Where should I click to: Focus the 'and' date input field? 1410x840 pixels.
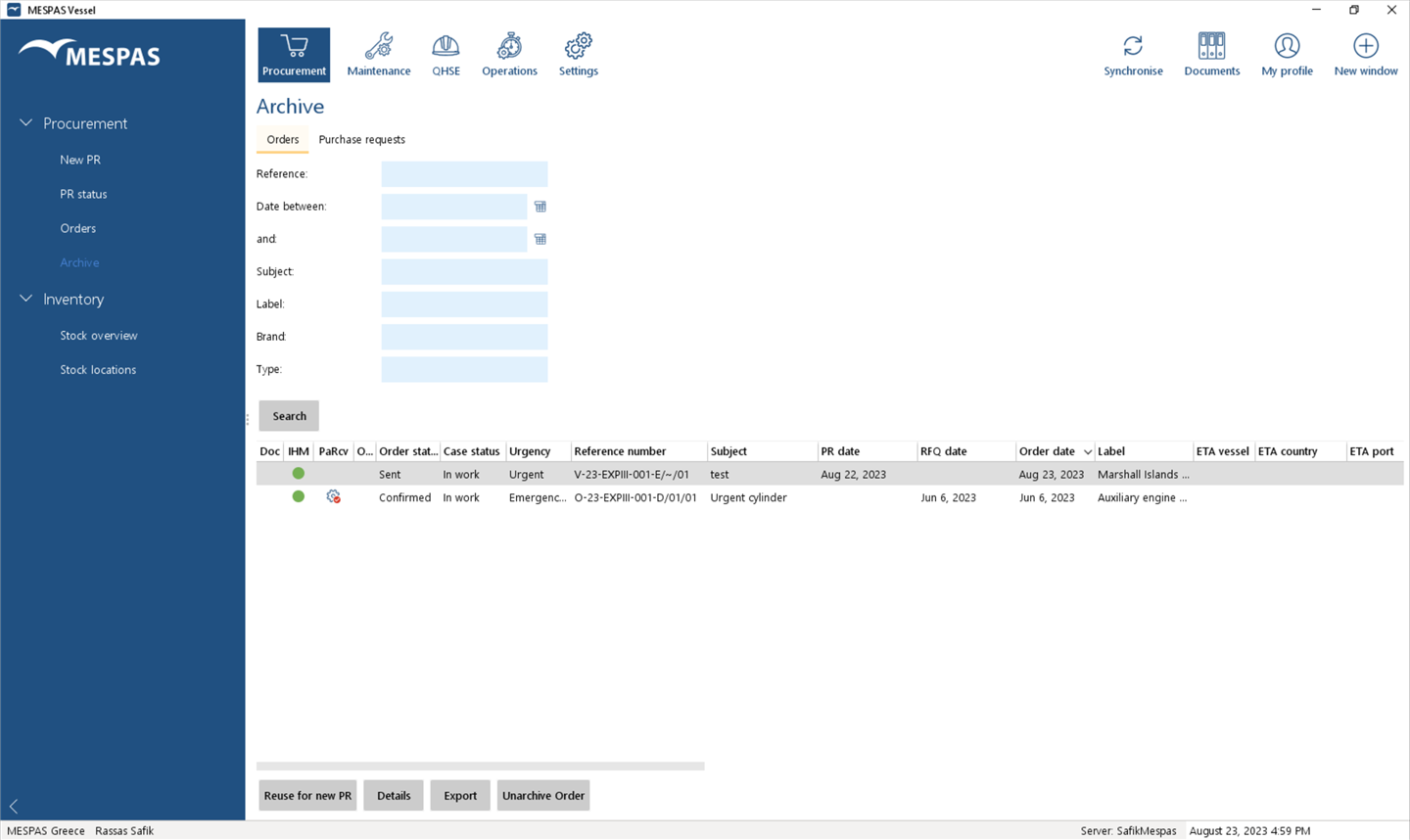454,239
